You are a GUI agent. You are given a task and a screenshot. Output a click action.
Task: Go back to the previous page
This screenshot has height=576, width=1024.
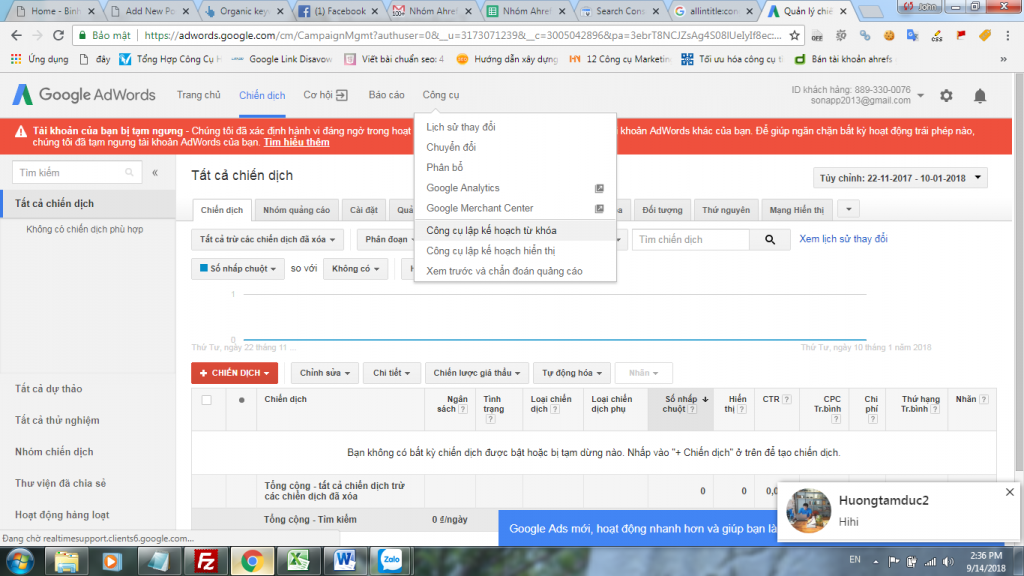[16, 35]
